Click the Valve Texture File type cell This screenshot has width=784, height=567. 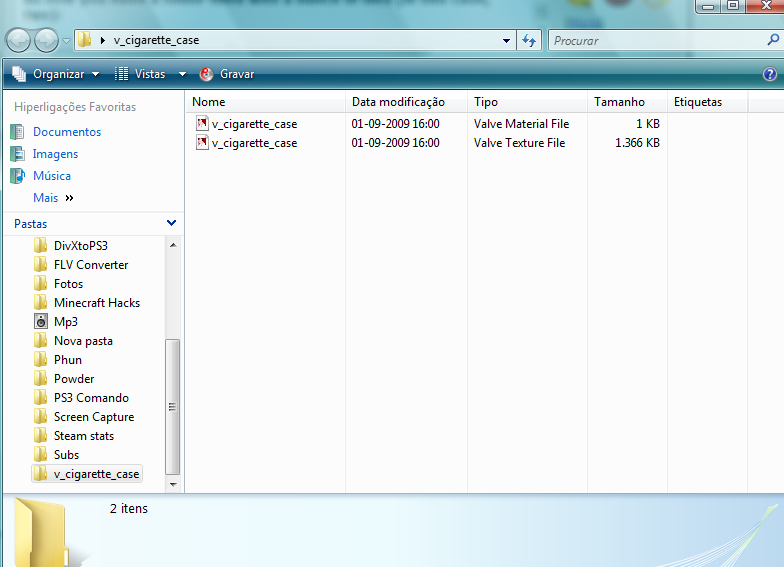[x=520, y=143]
